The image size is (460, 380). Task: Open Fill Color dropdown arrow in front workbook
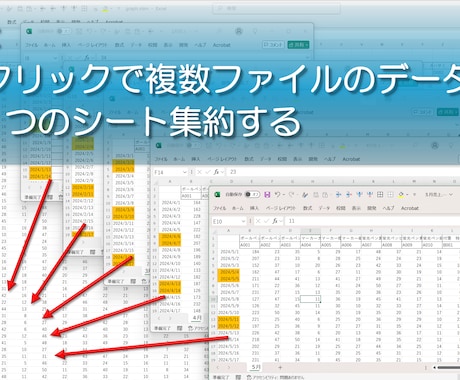coord(407,195)
